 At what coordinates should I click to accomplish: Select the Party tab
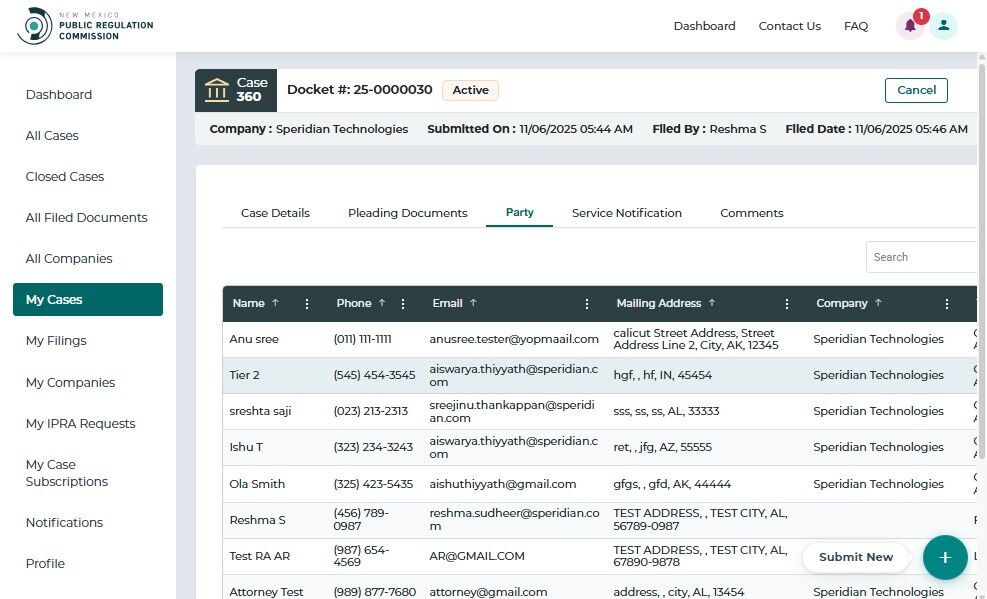[519, 213]
